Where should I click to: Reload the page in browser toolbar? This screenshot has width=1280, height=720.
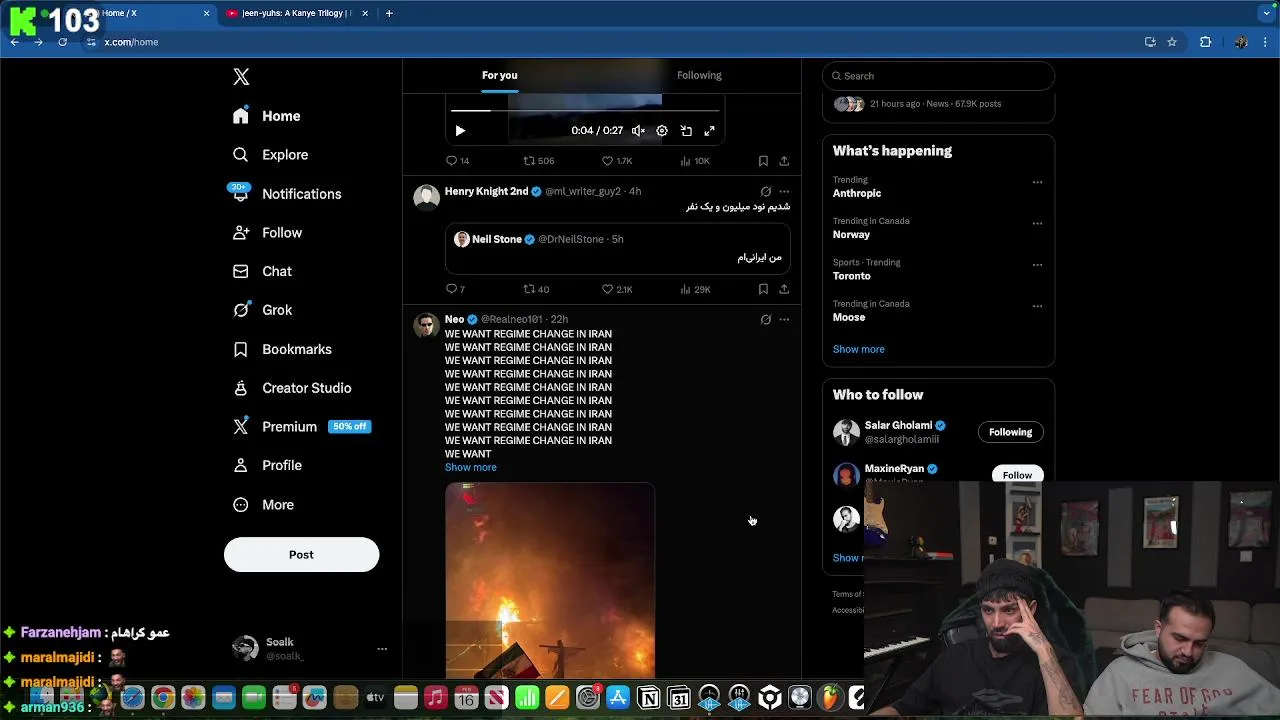[62, 42]
